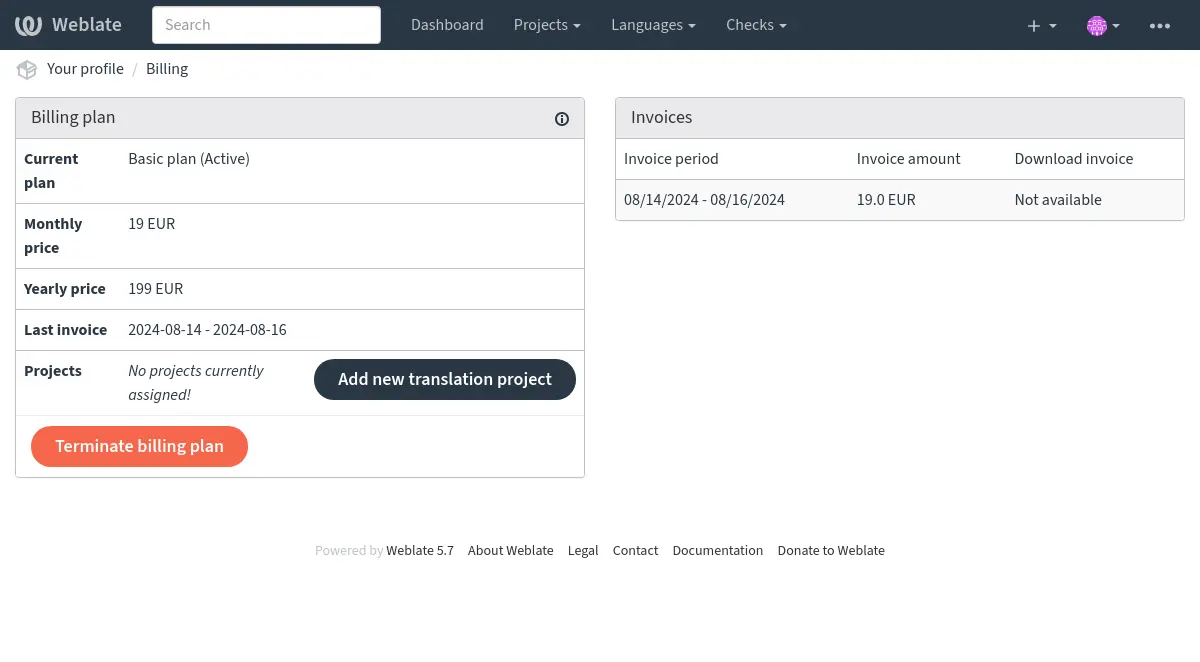Select last invoice dates 2024-08-14 - 2024-08-16
The height and width of the screenshot is (662, 1200).
[207, 330]
